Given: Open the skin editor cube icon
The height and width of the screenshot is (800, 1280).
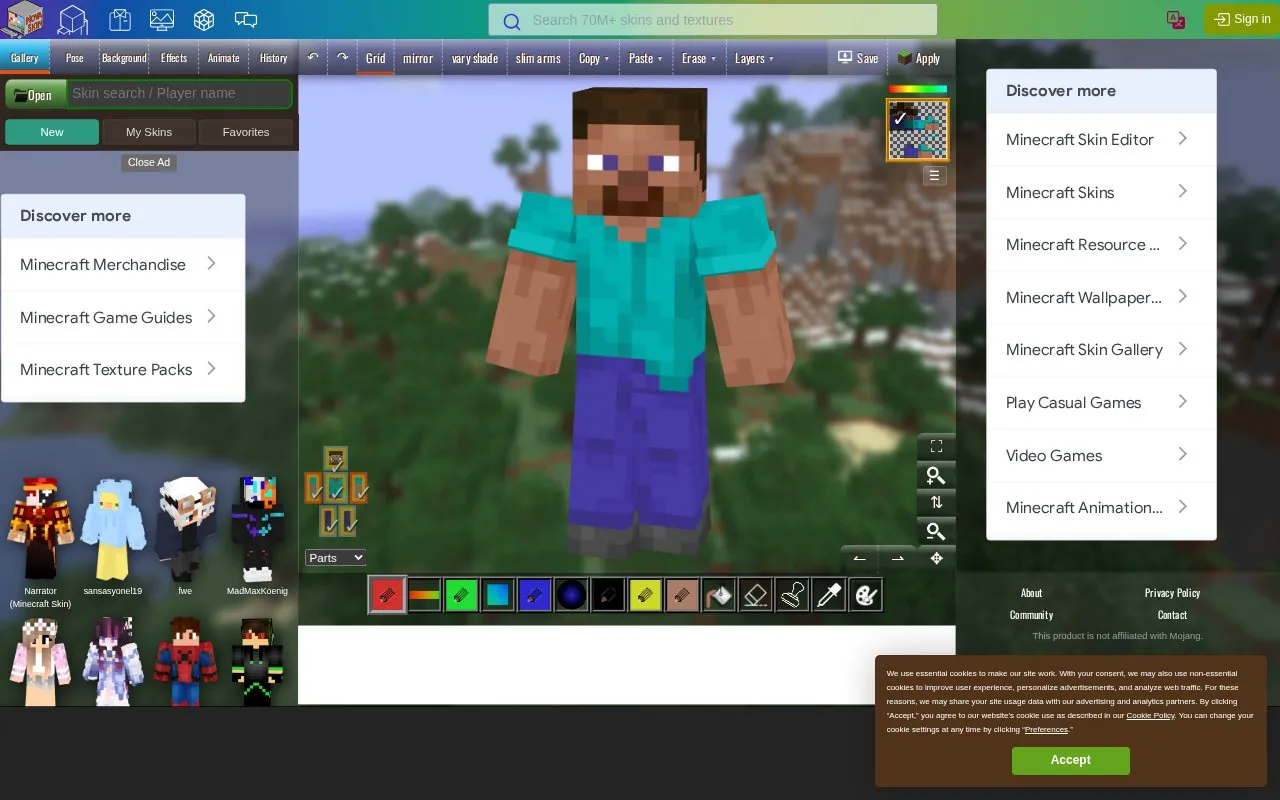Looking at the screenshot, I should pos(73,19).
